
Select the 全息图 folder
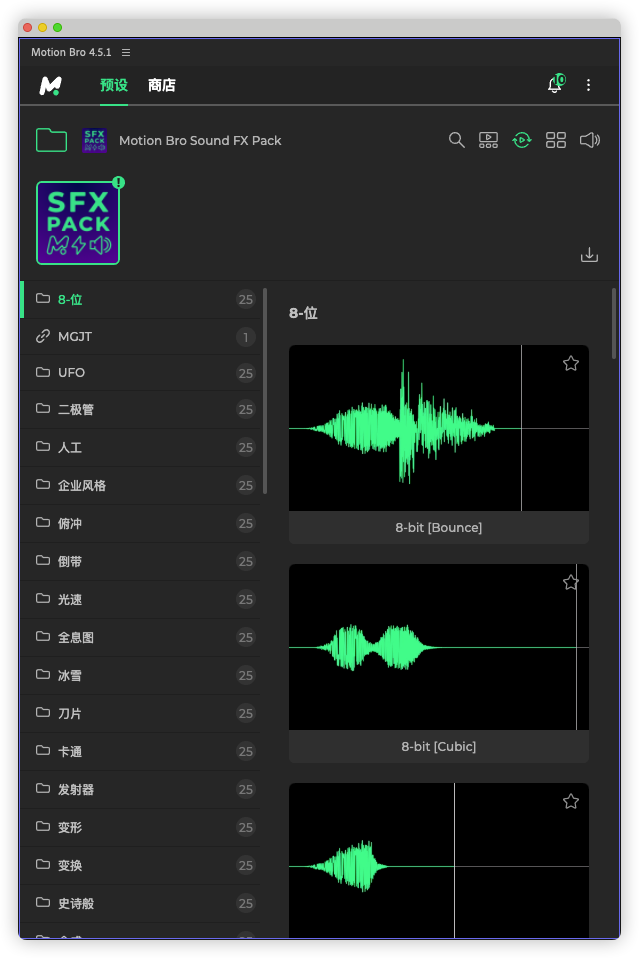(141, 637)
